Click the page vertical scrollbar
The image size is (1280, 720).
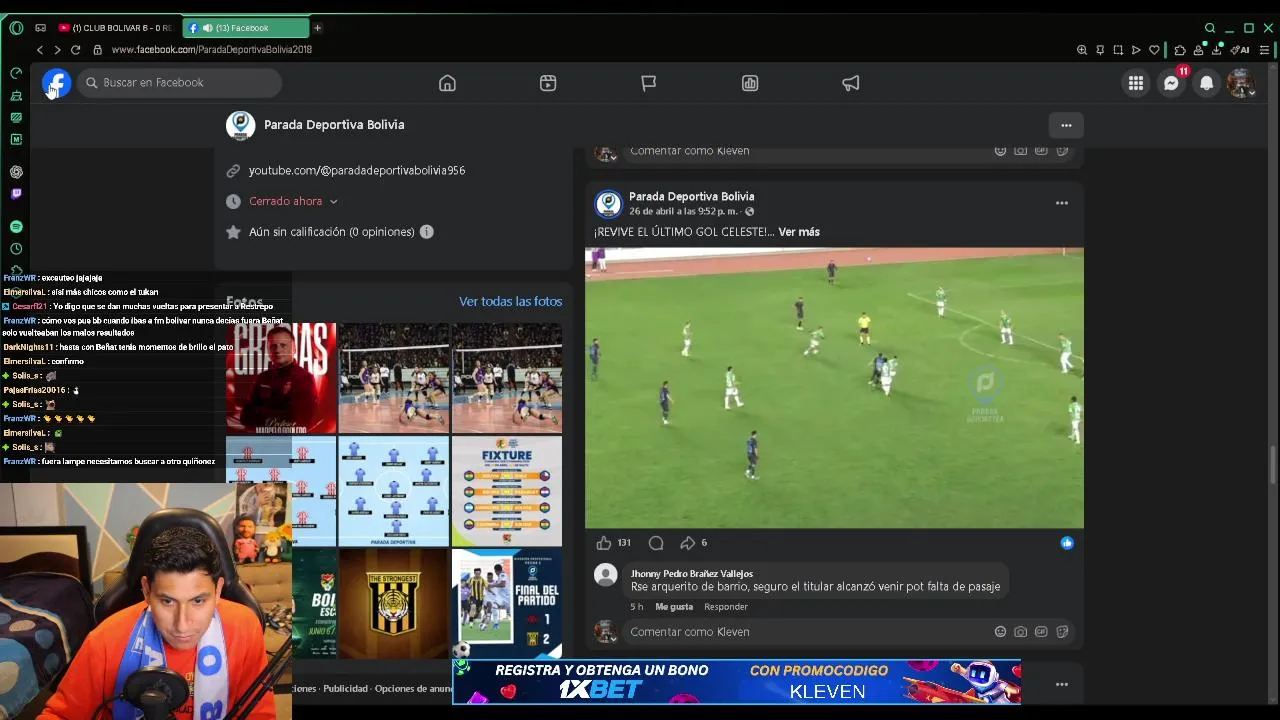(x=1273, y=464)
